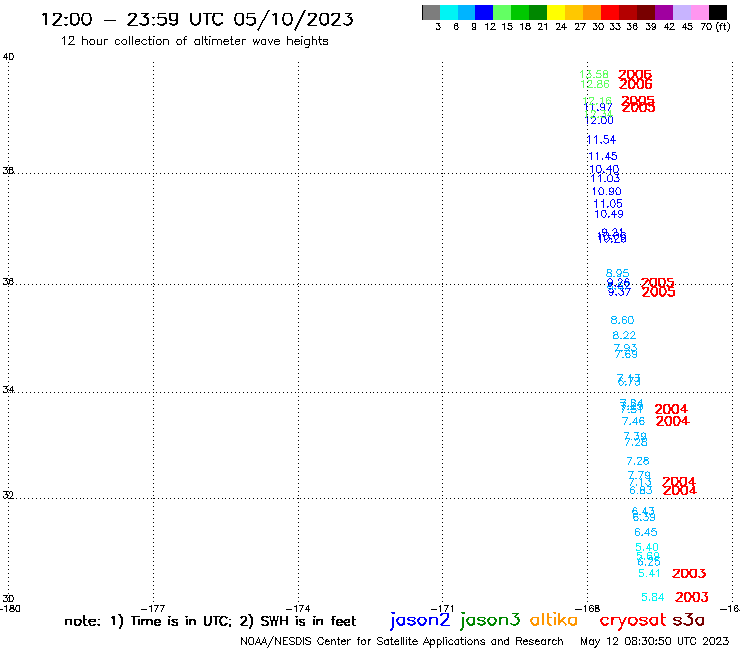This screenshot has width=740, height=650.
Task: Click the 10.90 wave height value
Action: (606, 191)
